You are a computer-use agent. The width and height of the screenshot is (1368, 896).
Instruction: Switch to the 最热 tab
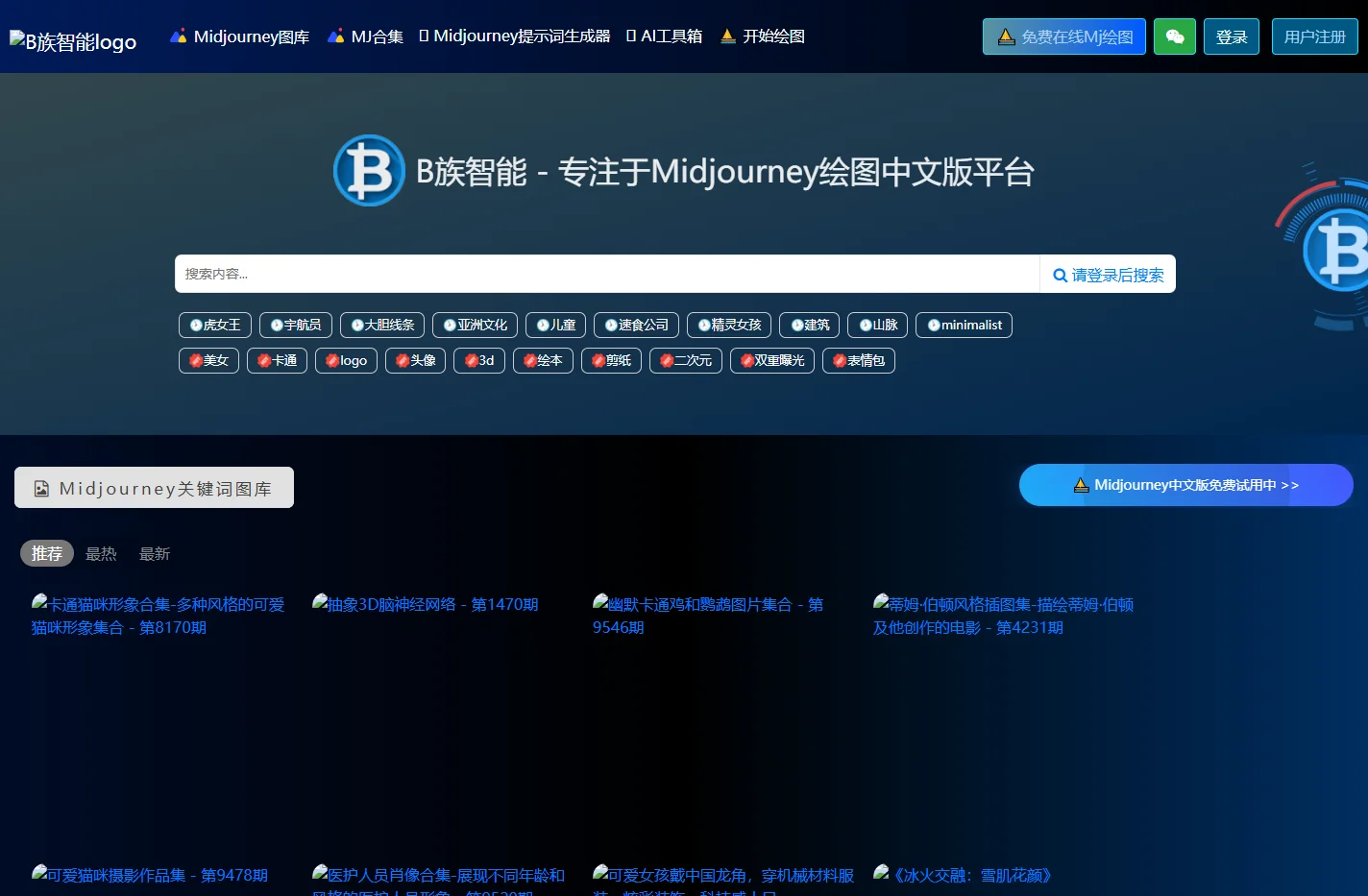(x=101, y=553)
